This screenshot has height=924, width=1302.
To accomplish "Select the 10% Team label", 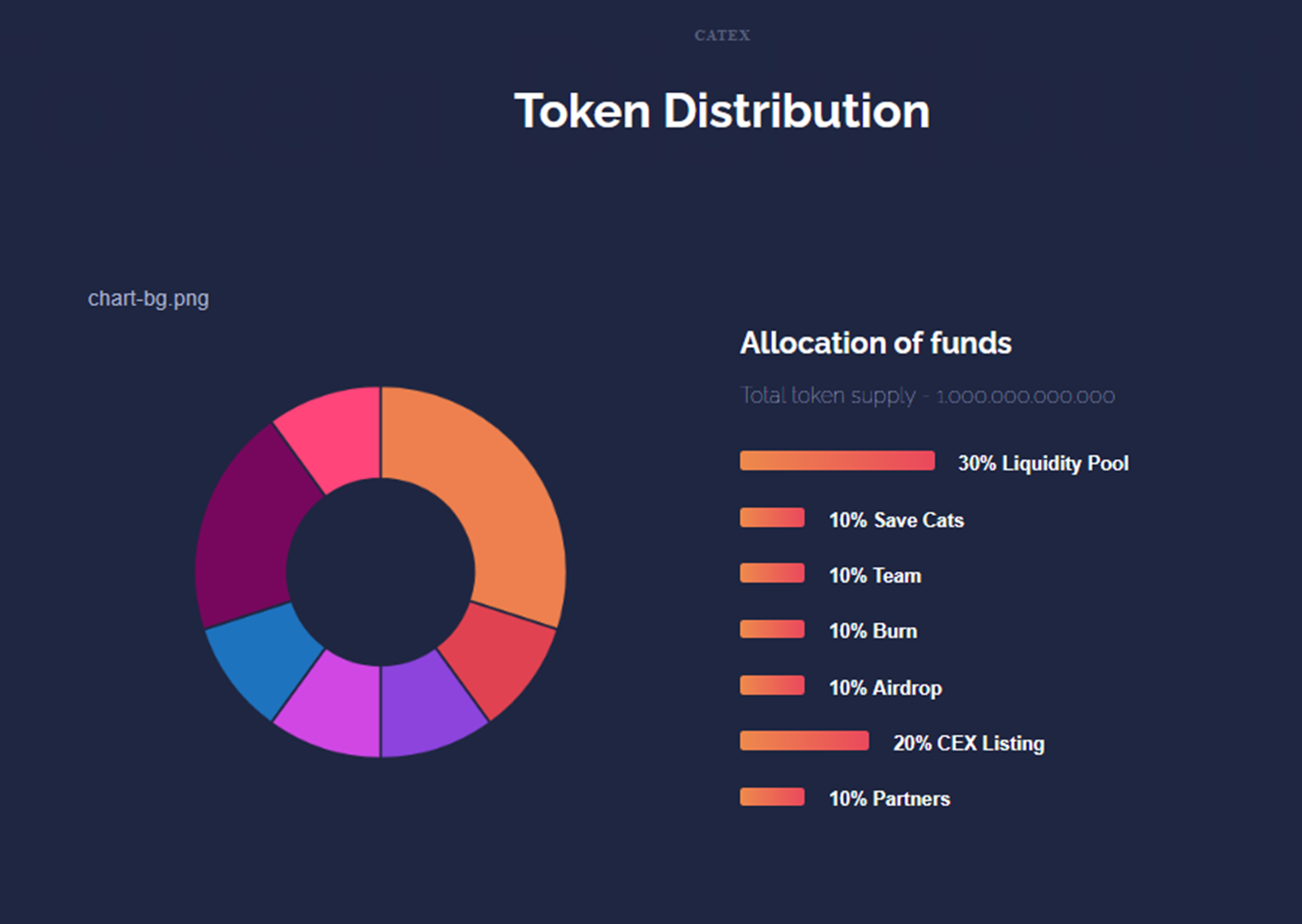I will point(874,575).
